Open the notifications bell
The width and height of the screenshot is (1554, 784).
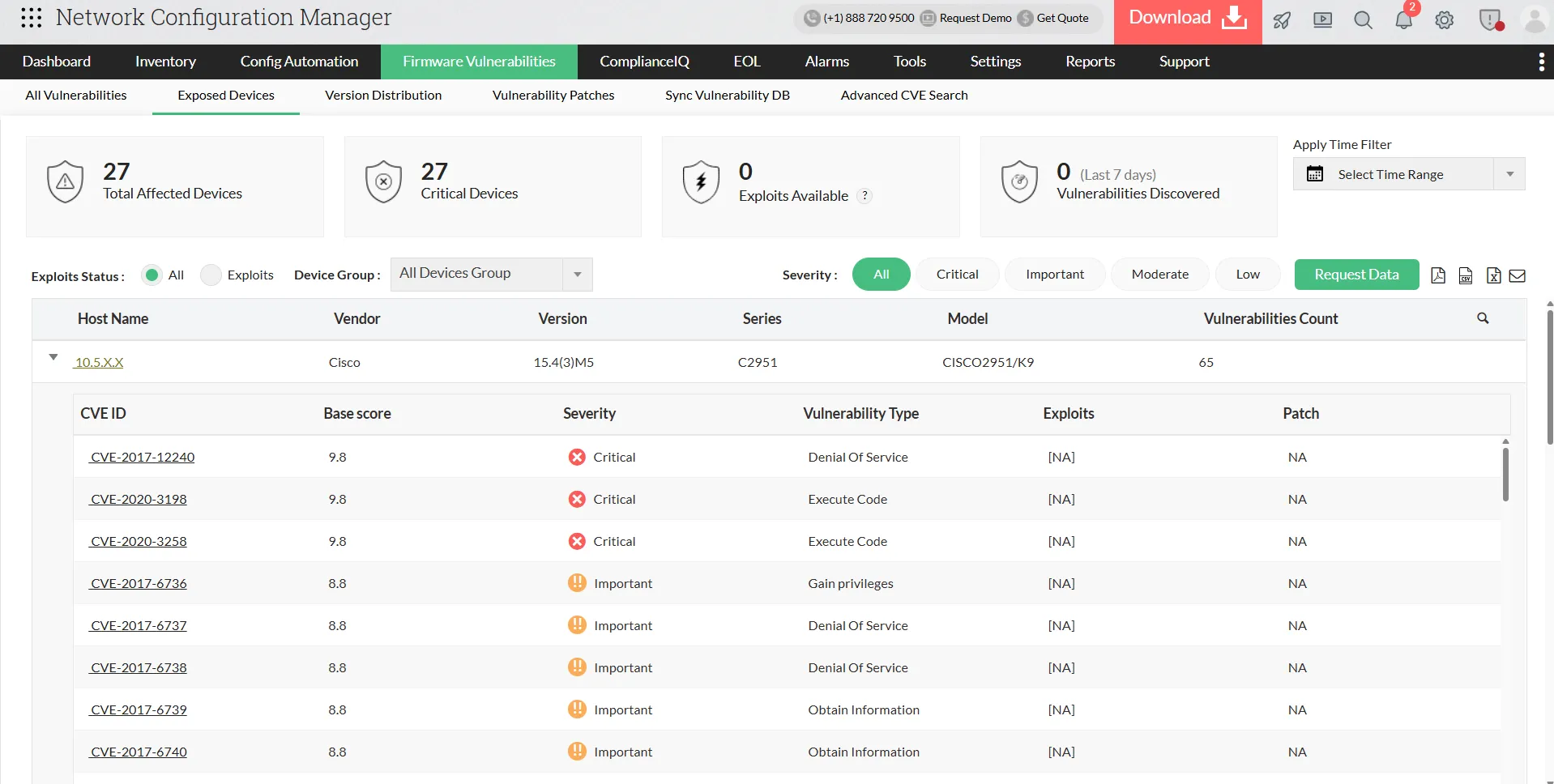[1403, 20]
